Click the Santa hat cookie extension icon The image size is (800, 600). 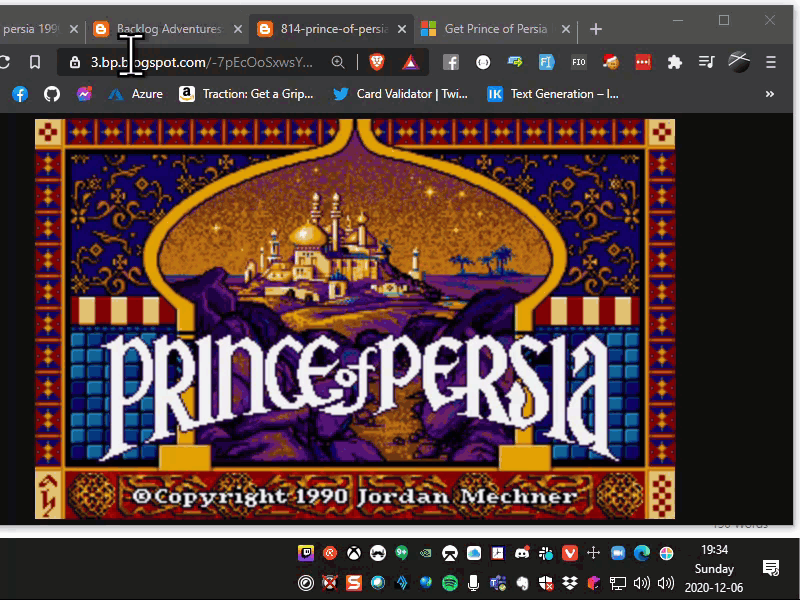coord(611,62)
